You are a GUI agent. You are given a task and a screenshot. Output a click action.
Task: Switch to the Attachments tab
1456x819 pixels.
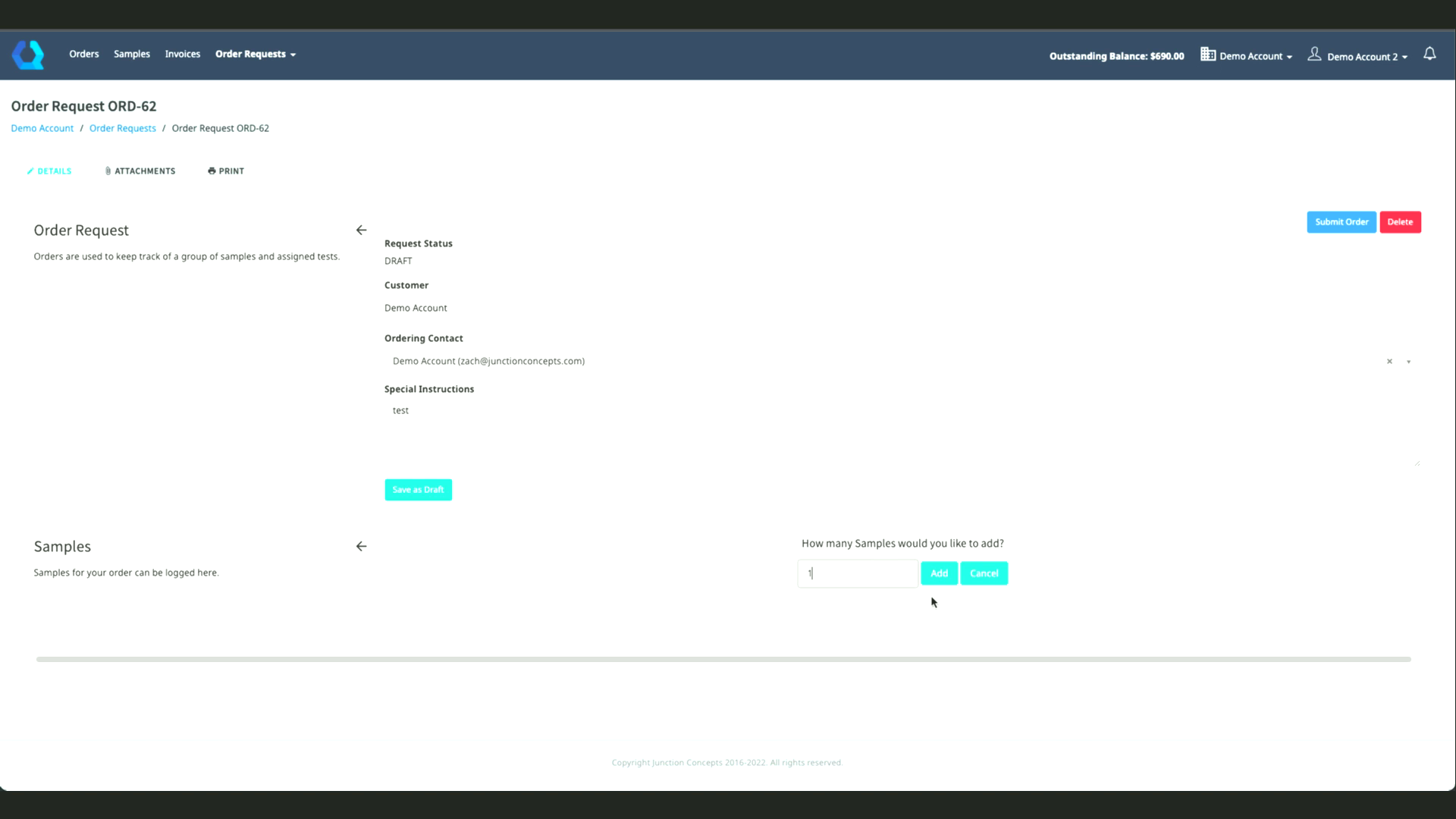coord(140,171)
